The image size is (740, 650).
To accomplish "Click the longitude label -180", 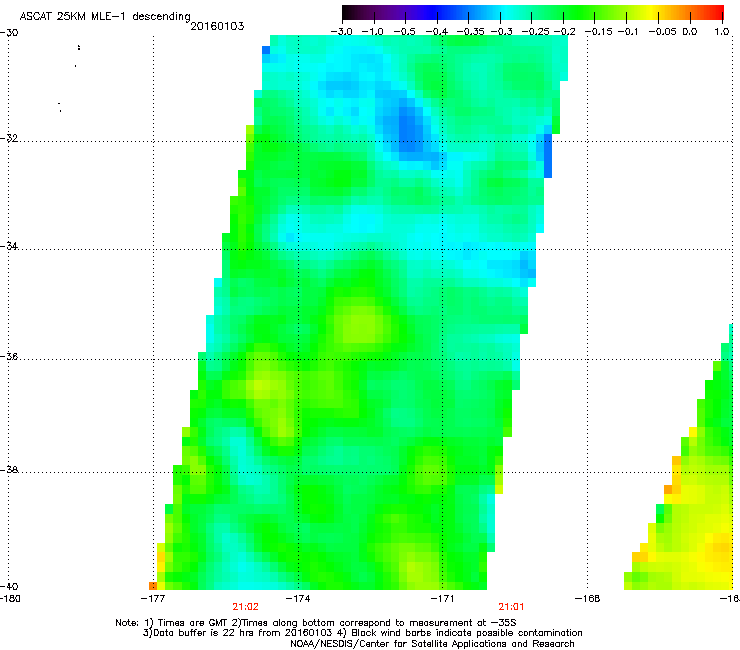I will [10, 599].
